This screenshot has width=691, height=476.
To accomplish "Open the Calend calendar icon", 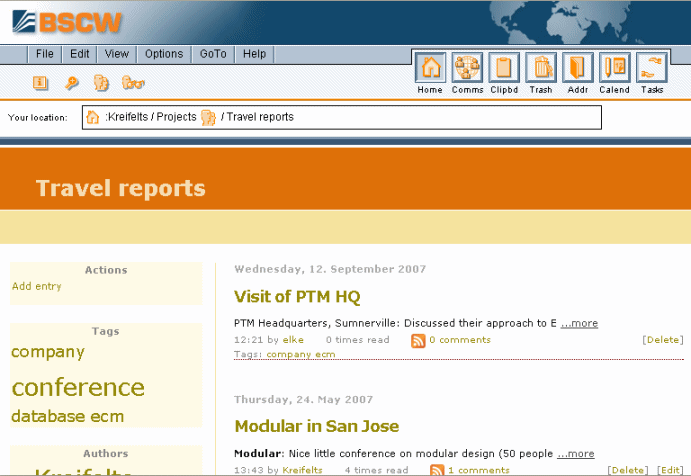I will tap(615, 68).
